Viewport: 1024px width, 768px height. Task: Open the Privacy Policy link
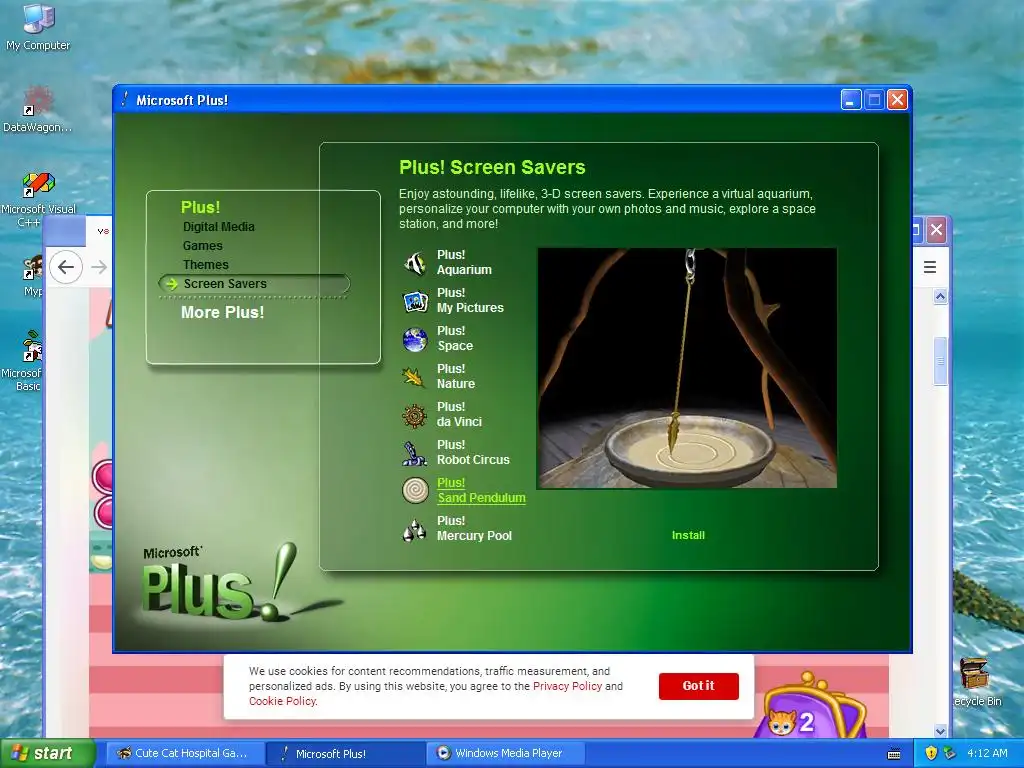pyautogui.click(x=568, y=686)
